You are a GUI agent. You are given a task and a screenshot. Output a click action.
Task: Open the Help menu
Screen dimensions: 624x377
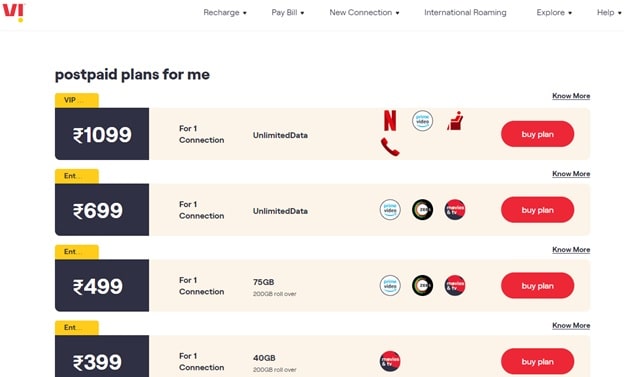(609, 12)
